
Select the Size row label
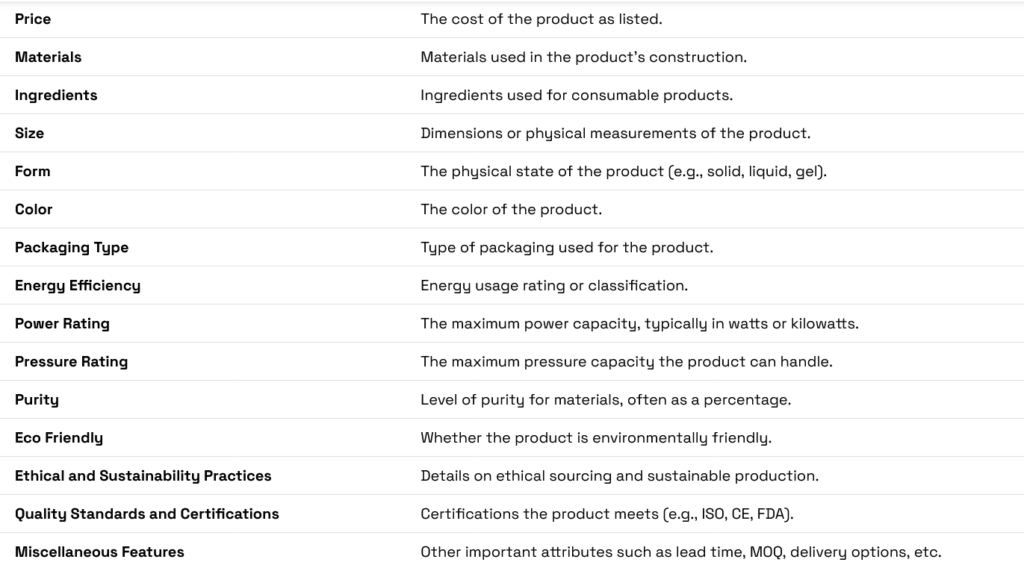(29, 133)
